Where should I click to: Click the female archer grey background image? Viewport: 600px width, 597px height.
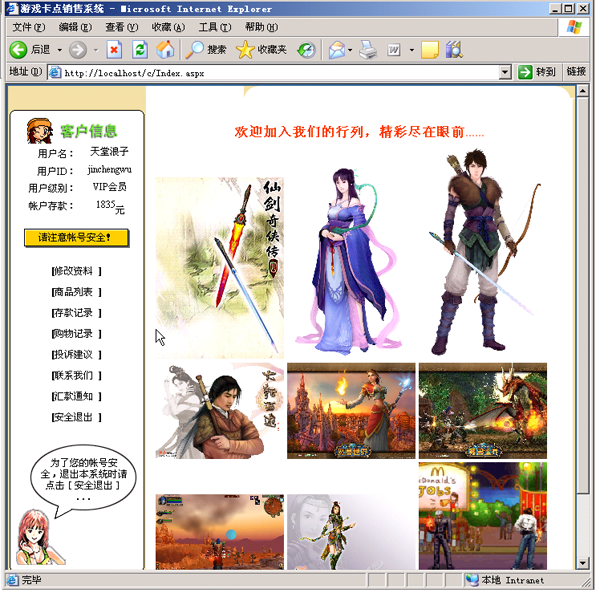(x=351, y=532)
